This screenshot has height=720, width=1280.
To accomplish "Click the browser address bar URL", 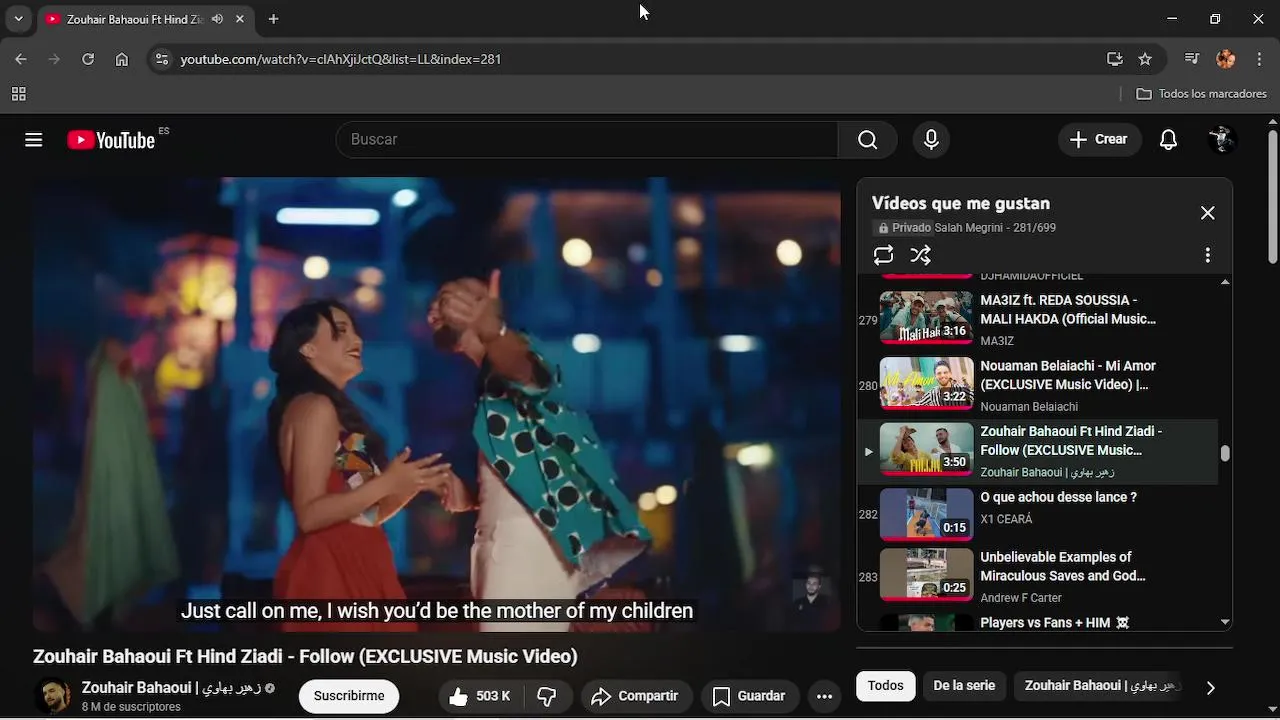I will point(341,59).
